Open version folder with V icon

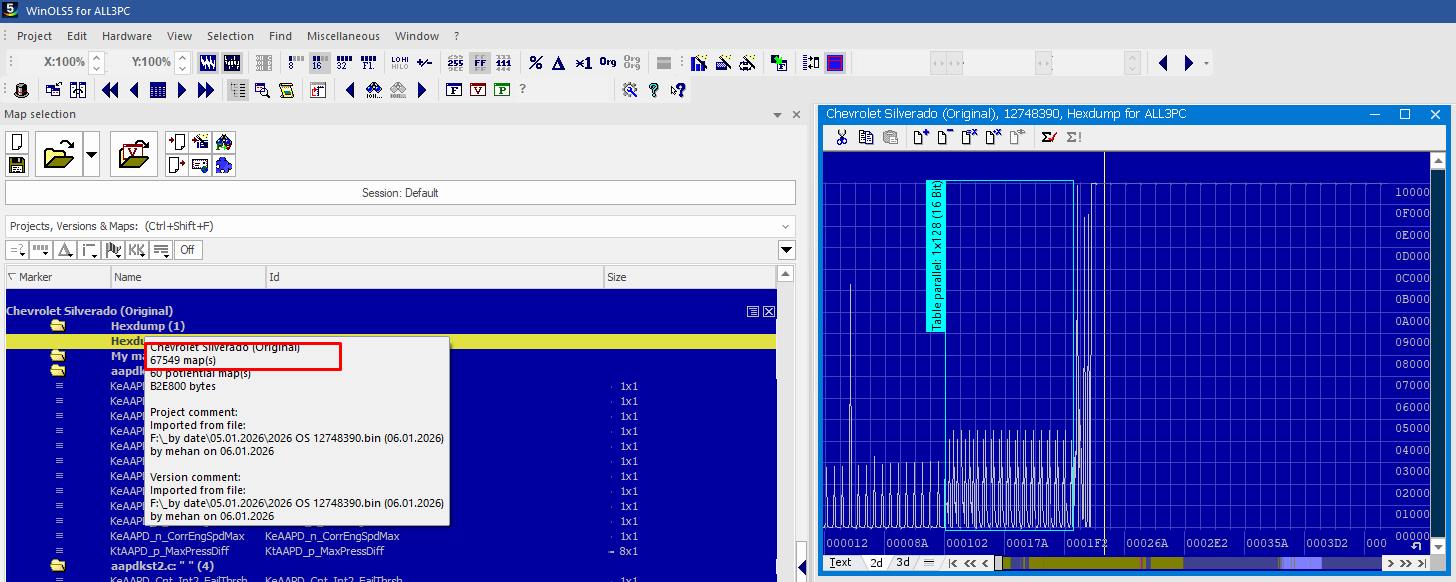click(x=132, y=155)
